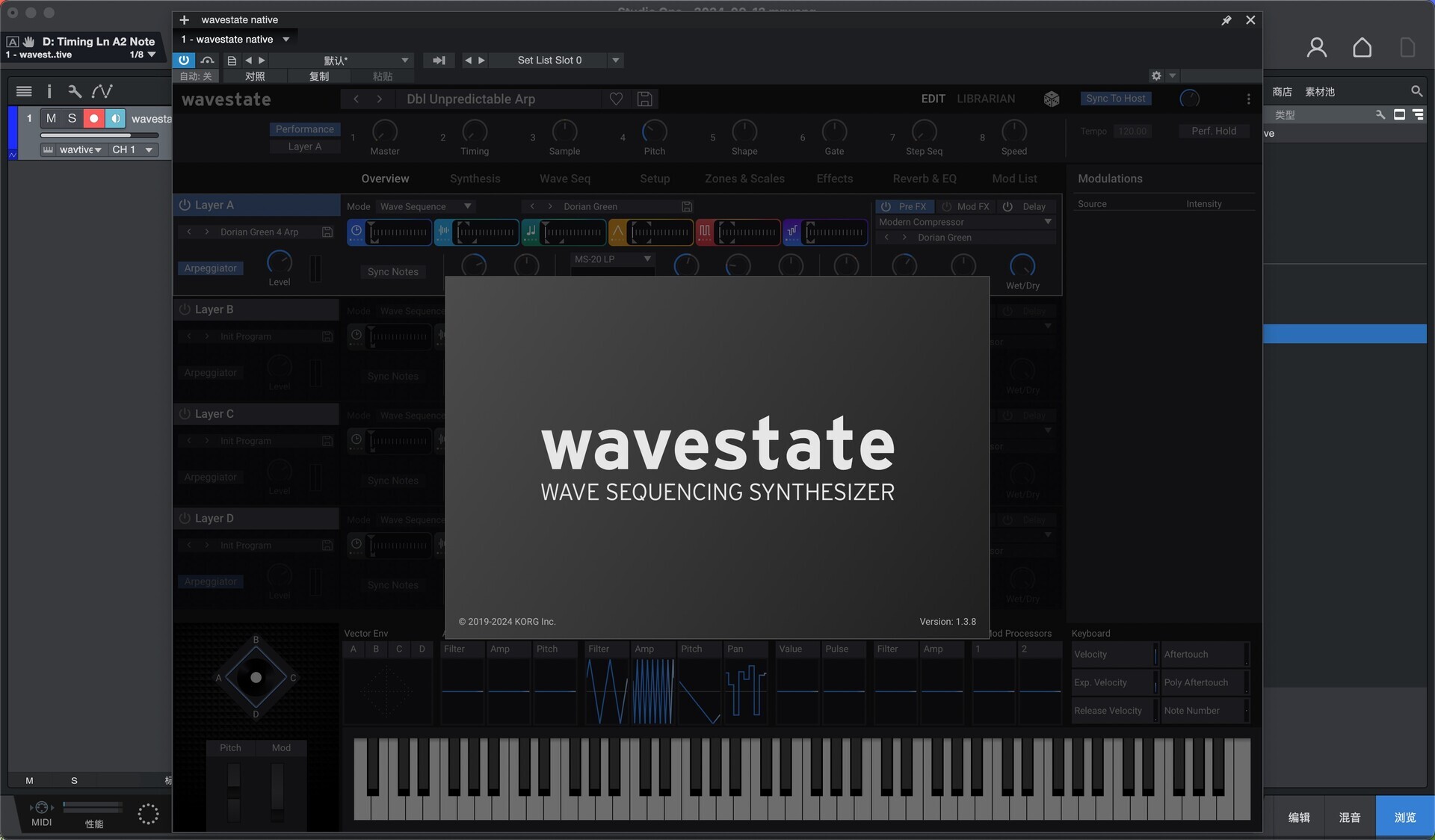Image resolution: width=1435 pixels, height=840 pixels.
Task: Open track CH 1 channel dropdown
Action: pos(133,149)
